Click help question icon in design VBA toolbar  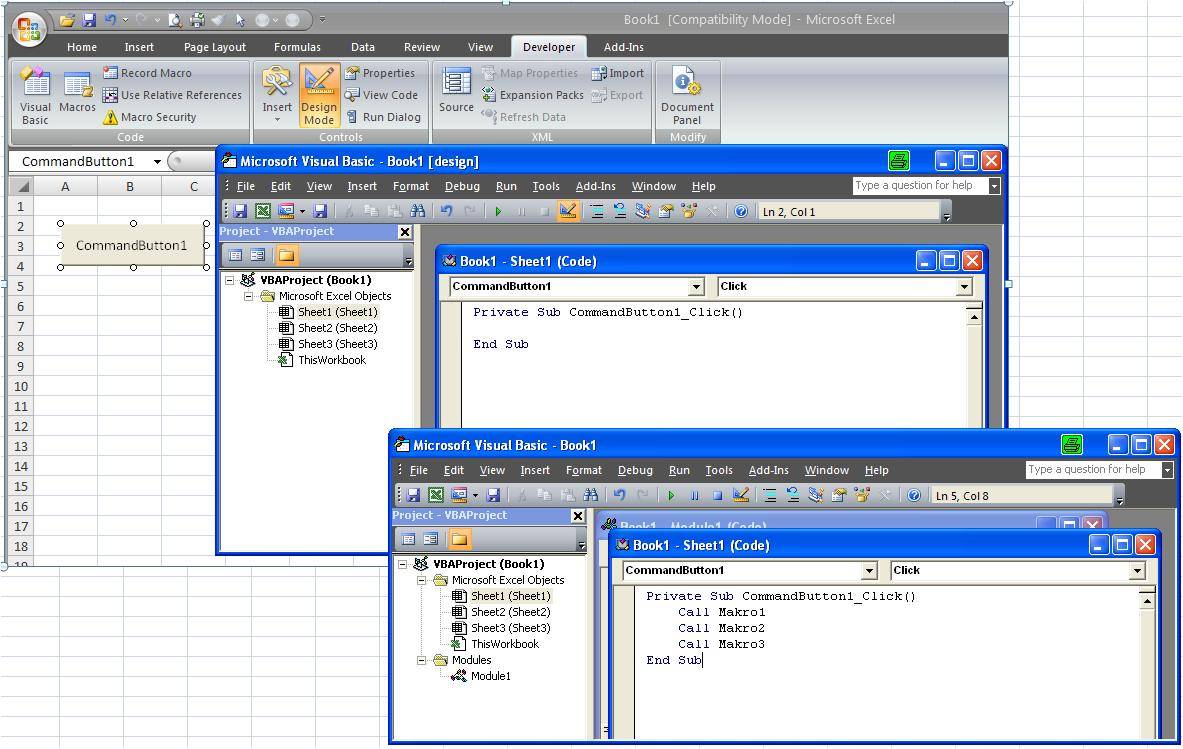[741, 212]
